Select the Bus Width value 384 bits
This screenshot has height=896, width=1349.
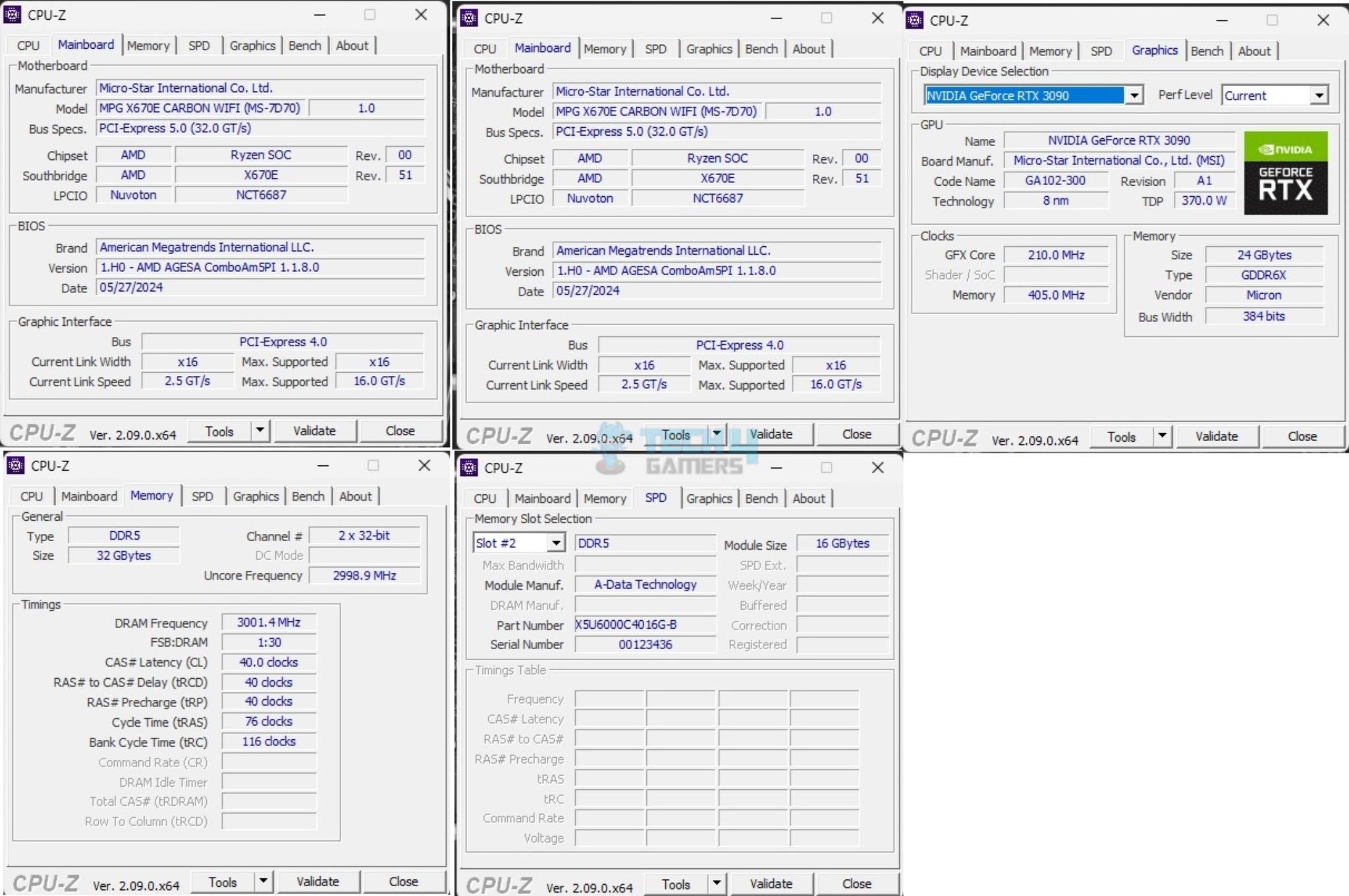click(x=1264, y=316)
